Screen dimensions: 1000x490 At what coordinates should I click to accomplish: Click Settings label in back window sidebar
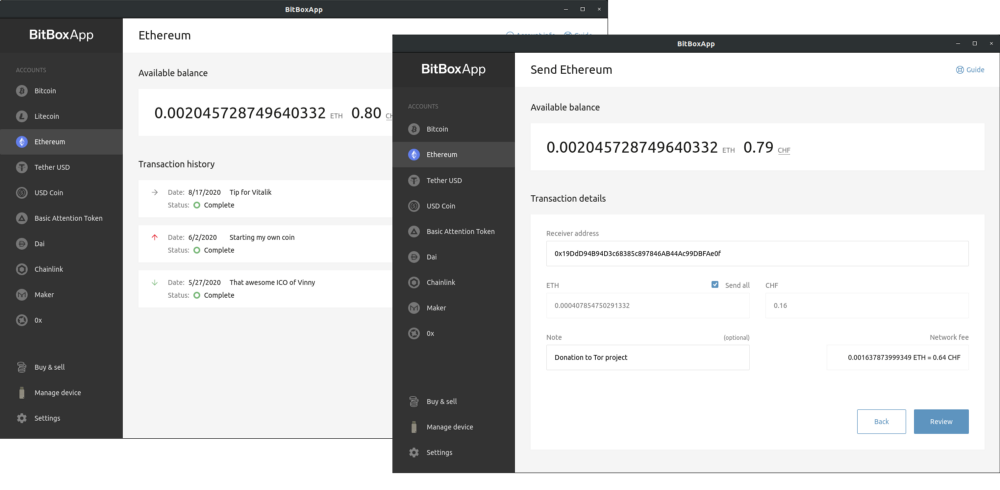point(47,419)
